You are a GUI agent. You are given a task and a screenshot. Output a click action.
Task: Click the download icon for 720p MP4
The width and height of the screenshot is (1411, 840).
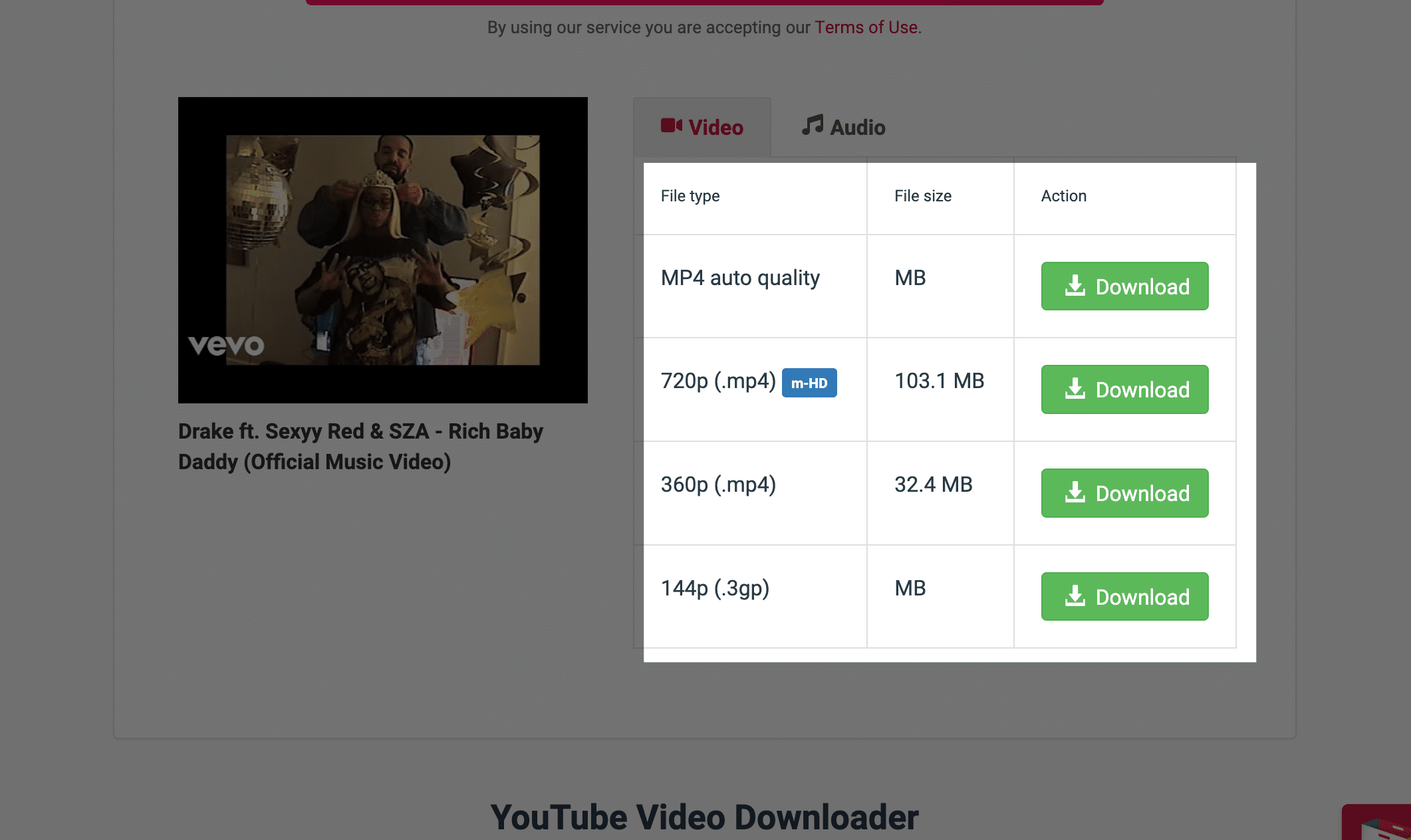tap(1075, 388)
